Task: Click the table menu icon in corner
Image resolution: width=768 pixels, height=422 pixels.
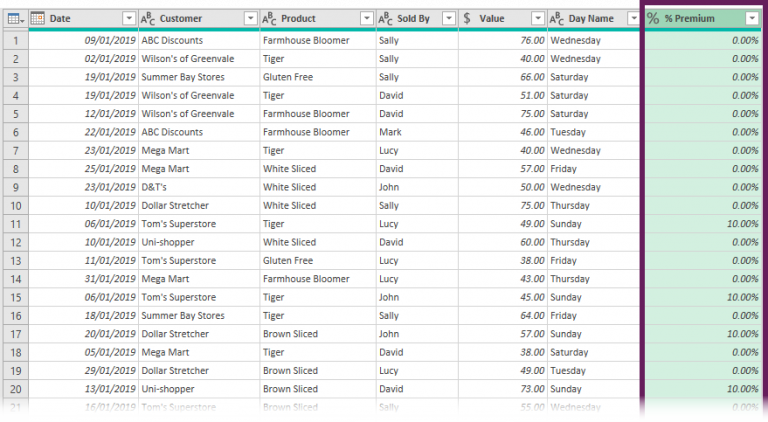Action: pyautogui.click(x=14, y=19)
